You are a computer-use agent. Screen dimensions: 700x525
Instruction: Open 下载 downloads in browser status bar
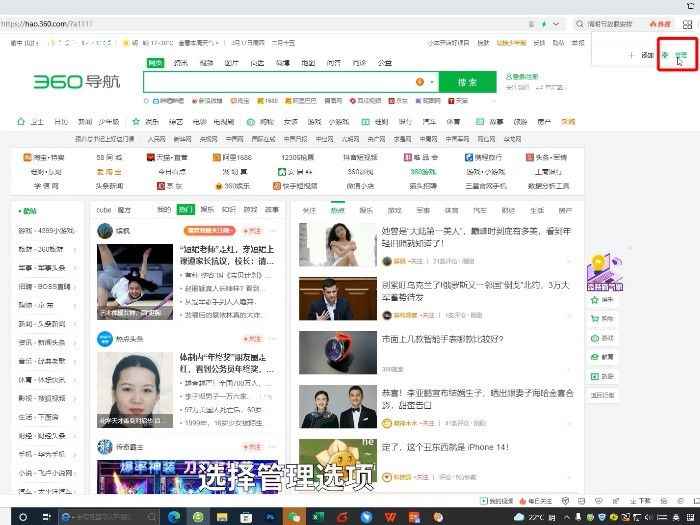pos(640,501)
